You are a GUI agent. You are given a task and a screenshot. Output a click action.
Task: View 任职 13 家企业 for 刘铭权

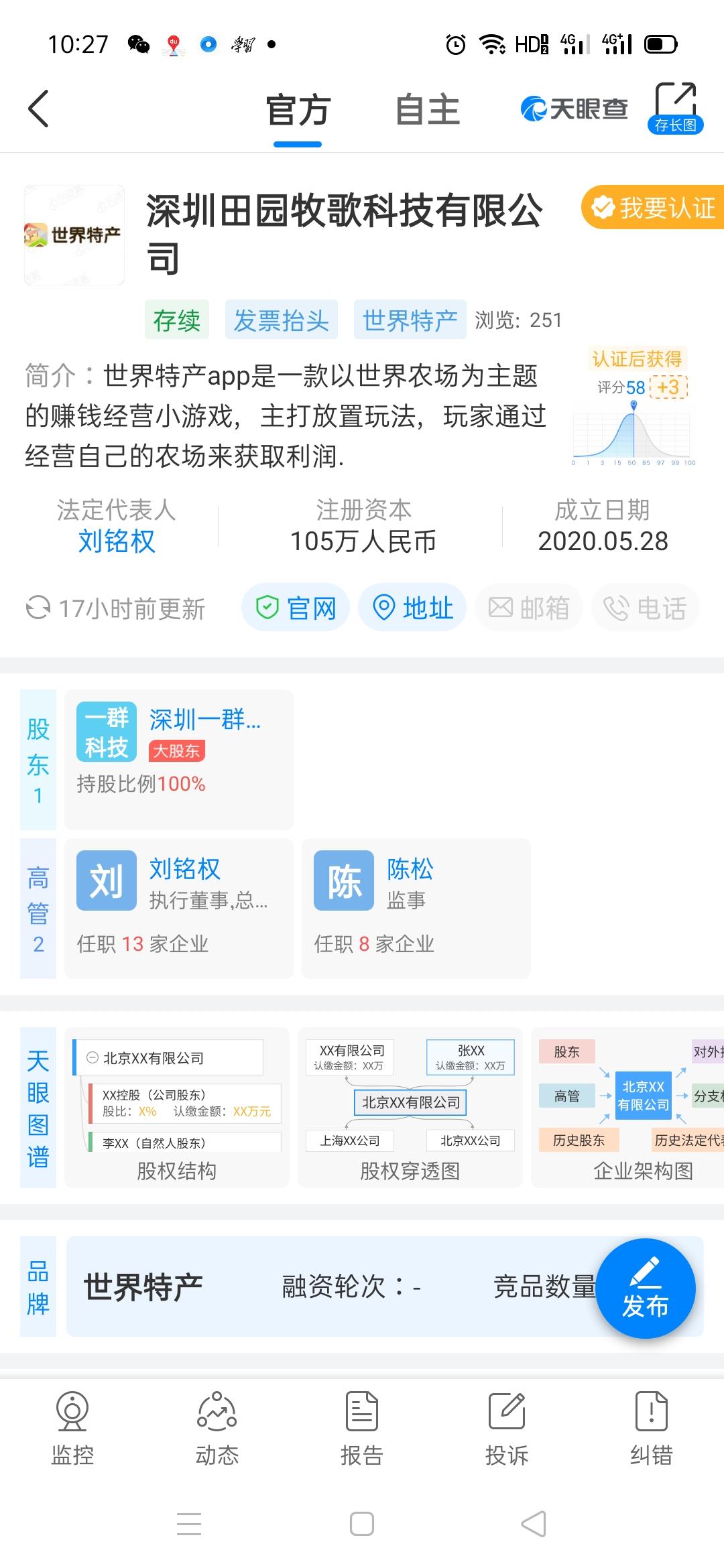point(143,943)
